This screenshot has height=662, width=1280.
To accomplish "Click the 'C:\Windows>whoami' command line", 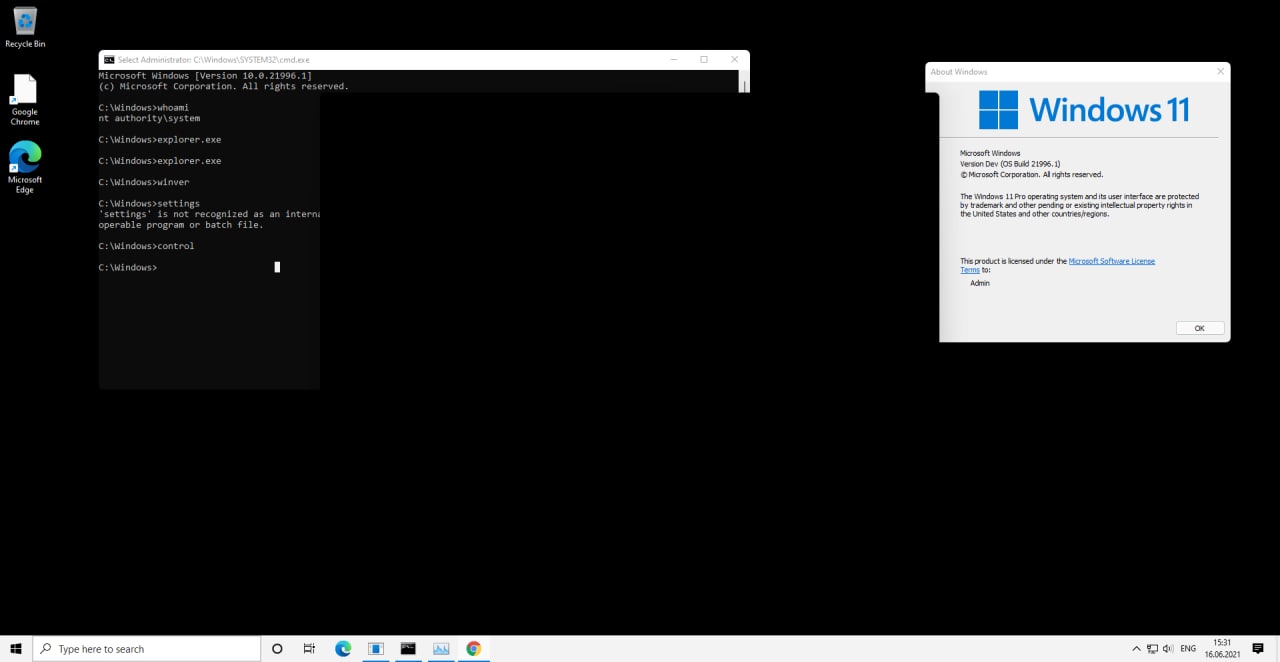I will click(x=144, y=107).
